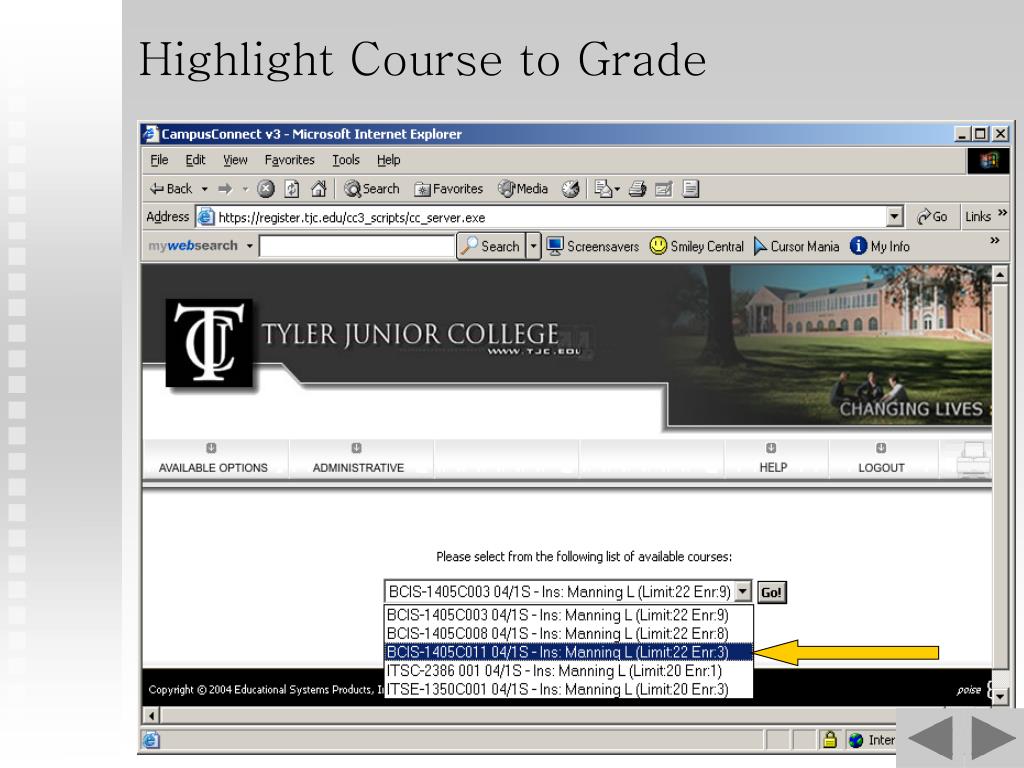The height and width of the screenshot is (768, 1024).
Task: Click the vertical scrollbar up arrow
Action: point(1000,274)
